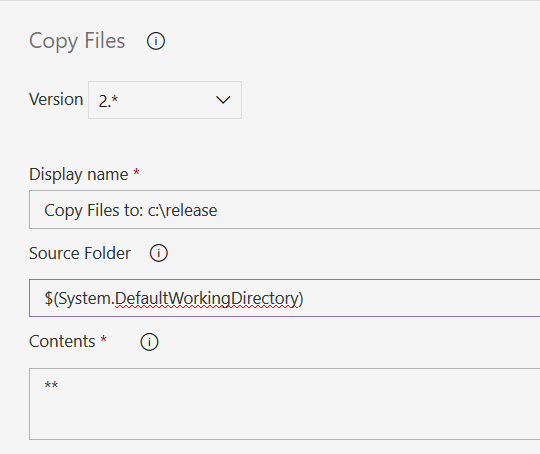Viewport: 540px width, 454px height.
Task: Click the ** pattern in Contents
Action: pos(51,384)
